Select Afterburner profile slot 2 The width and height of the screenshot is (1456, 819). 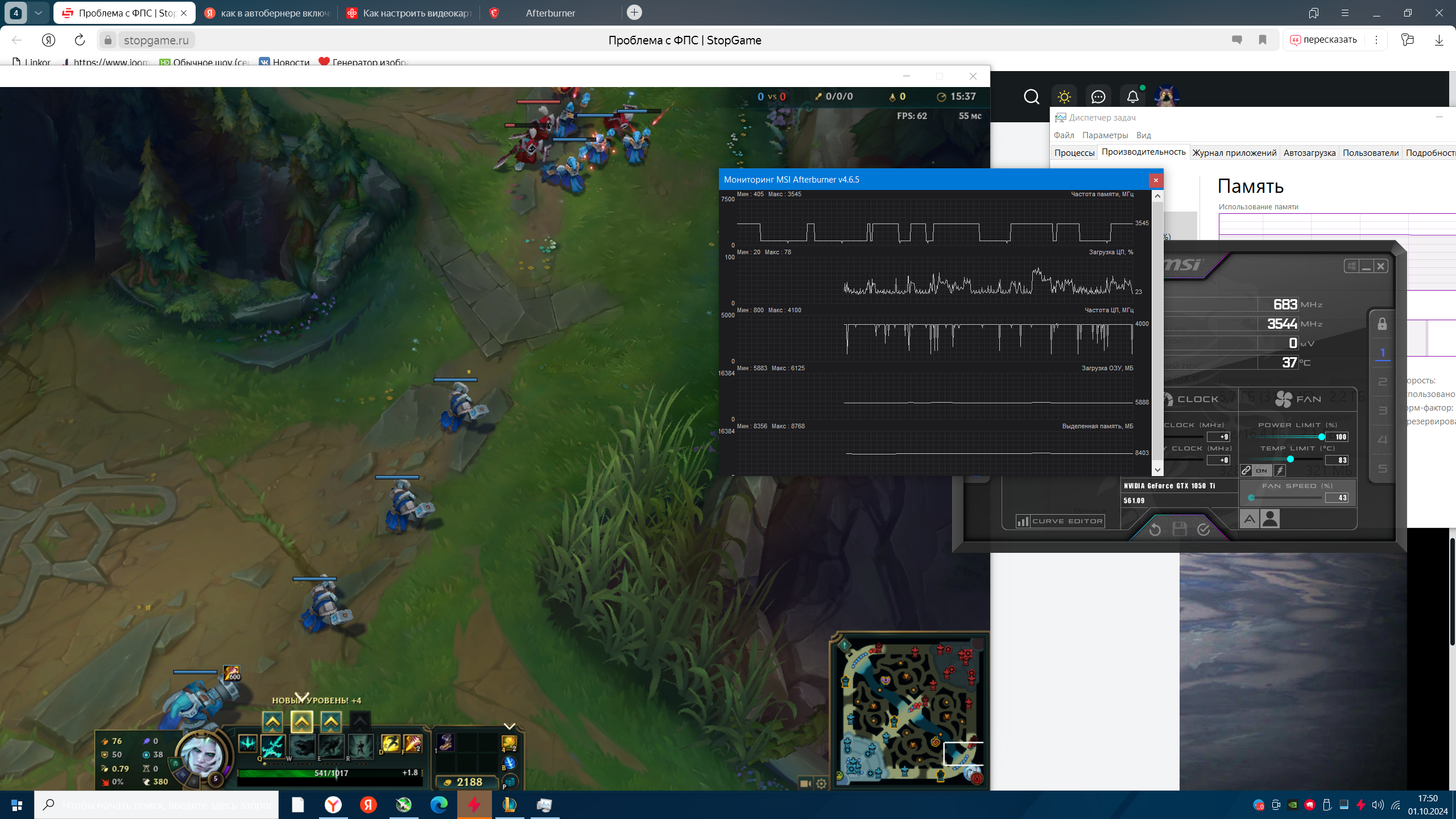click(1383, 382)
